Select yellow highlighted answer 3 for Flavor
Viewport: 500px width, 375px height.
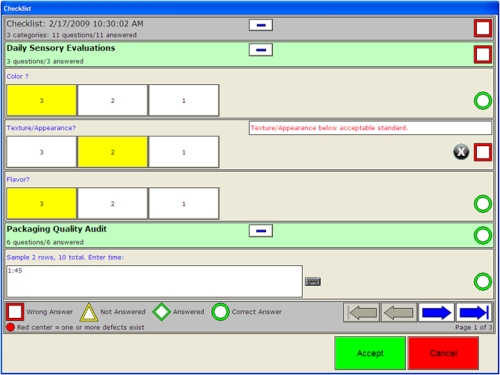click(x=42, y=203)
